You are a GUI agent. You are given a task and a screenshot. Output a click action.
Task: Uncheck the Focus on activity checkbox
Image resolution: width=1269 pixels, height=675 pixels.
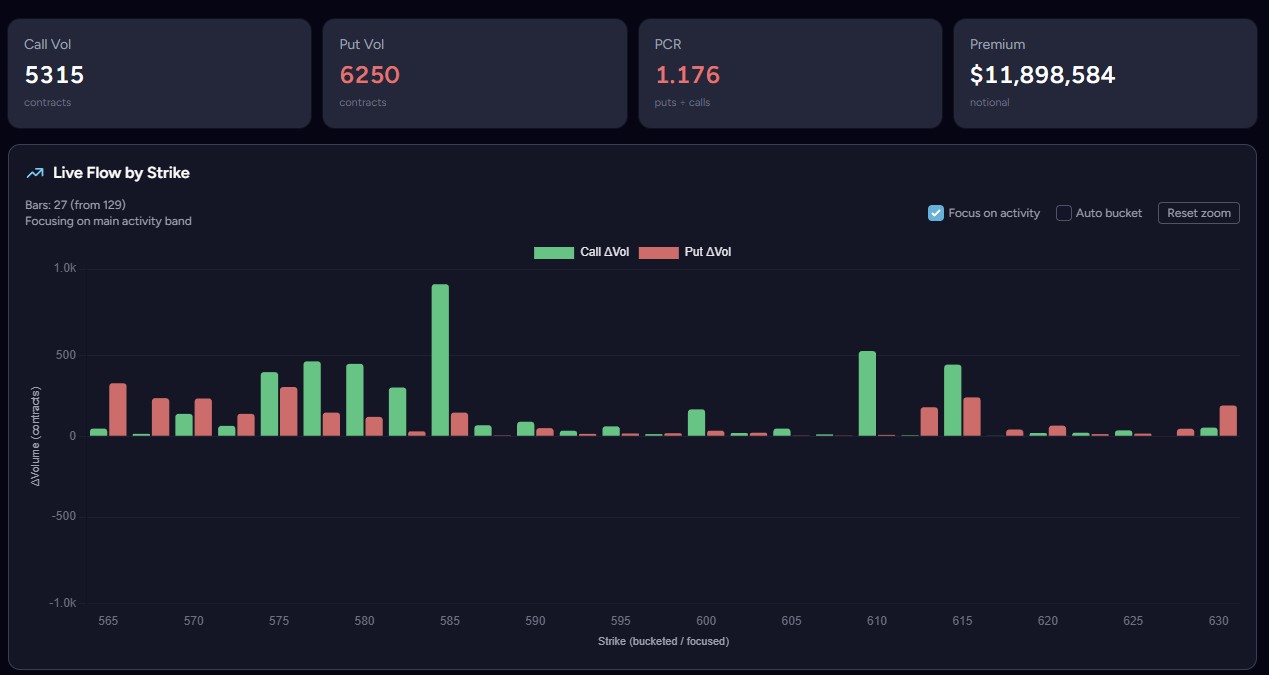click(x=936, y=213)
